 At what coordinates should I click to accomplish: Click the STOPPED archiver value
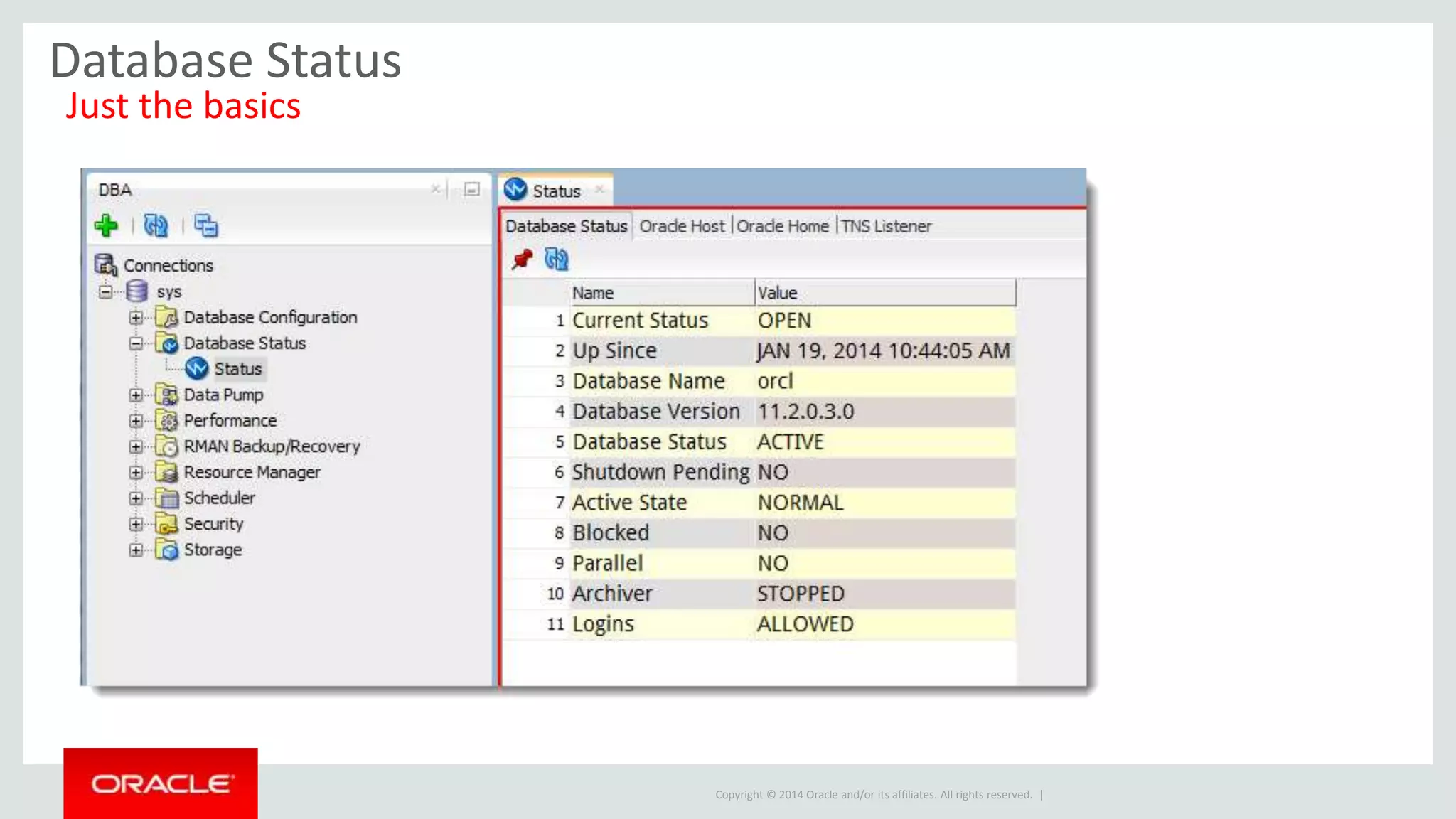coord(886,594)
